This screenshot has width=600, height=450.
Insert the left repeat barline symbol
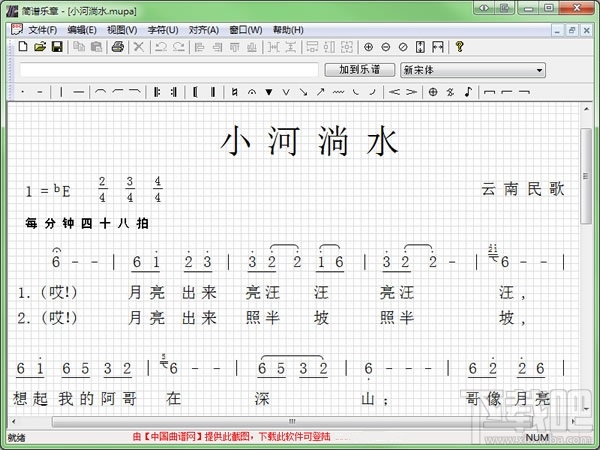point(157,92)
